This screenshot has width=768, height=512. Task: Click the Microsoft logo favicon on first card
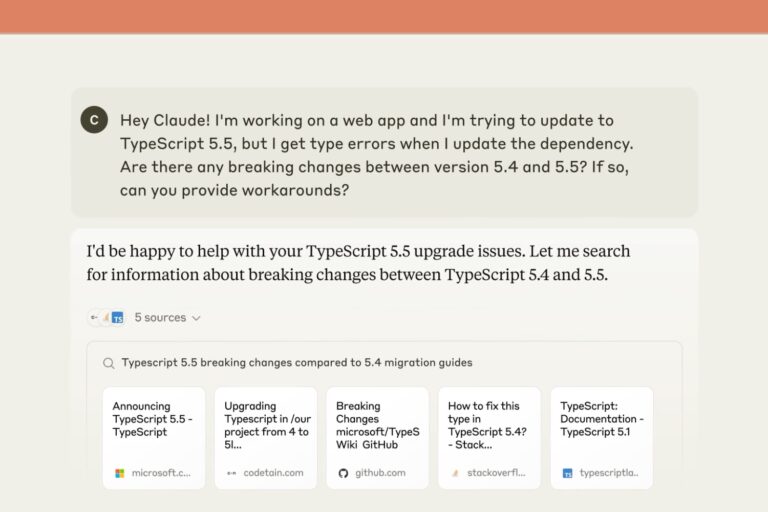tap(120, 473)
